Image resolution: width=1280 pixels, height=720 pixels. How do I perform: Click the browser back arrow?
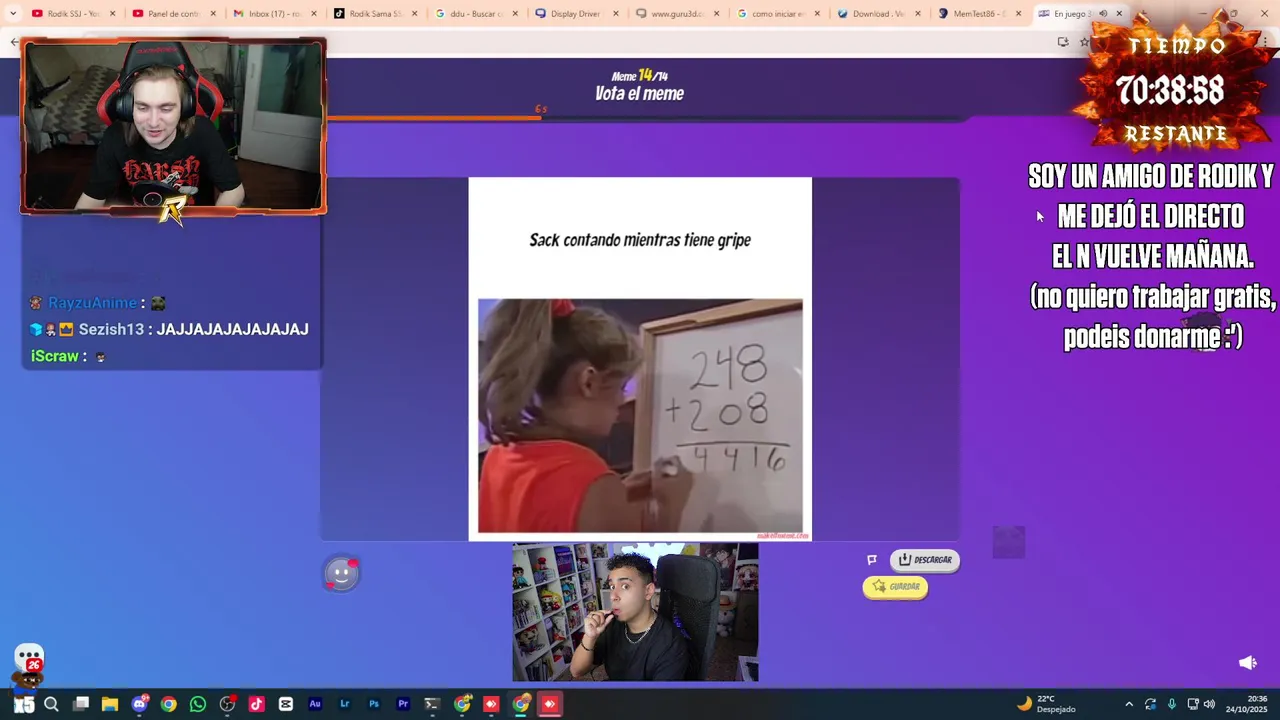[14, 42]
